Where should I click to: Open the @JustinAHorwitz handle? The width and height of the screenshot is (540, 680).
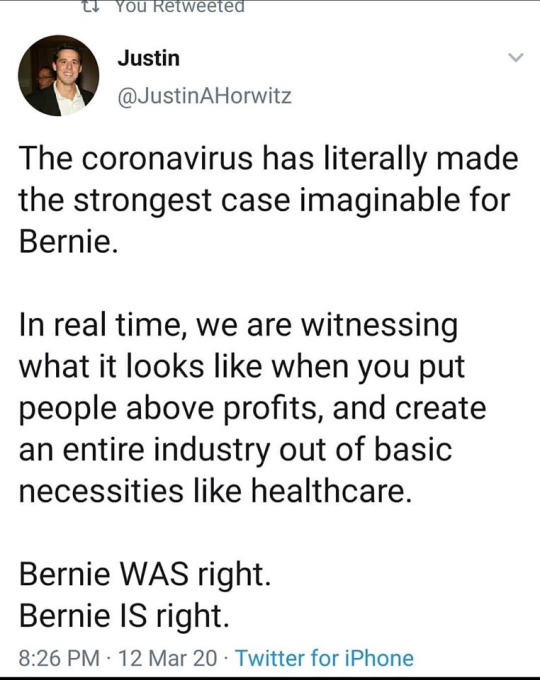(x=204, y=96)
